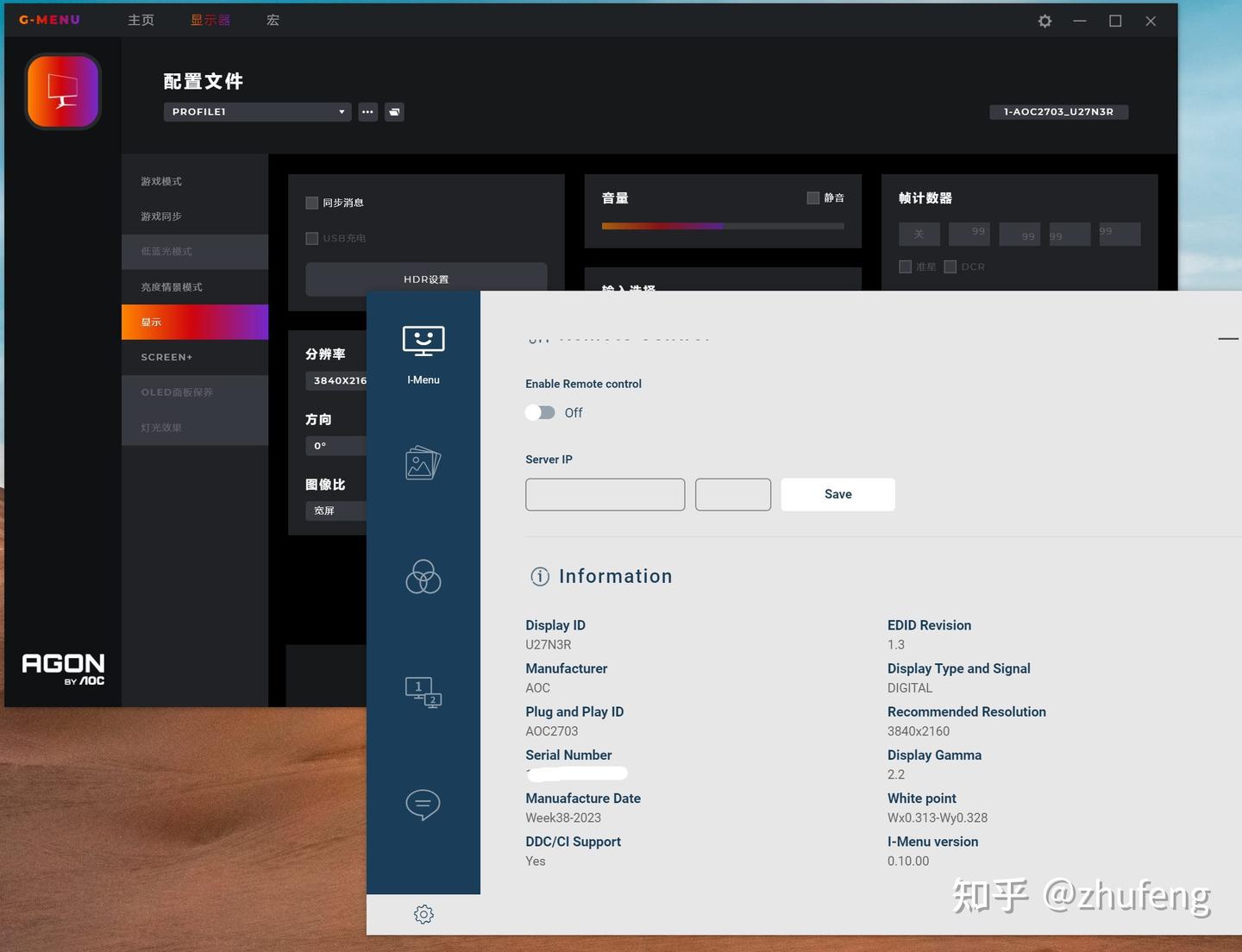Screen dimensions: 1242x952
Task: Click the 关 button in 帧计数器
Action: tap(919, 234)
